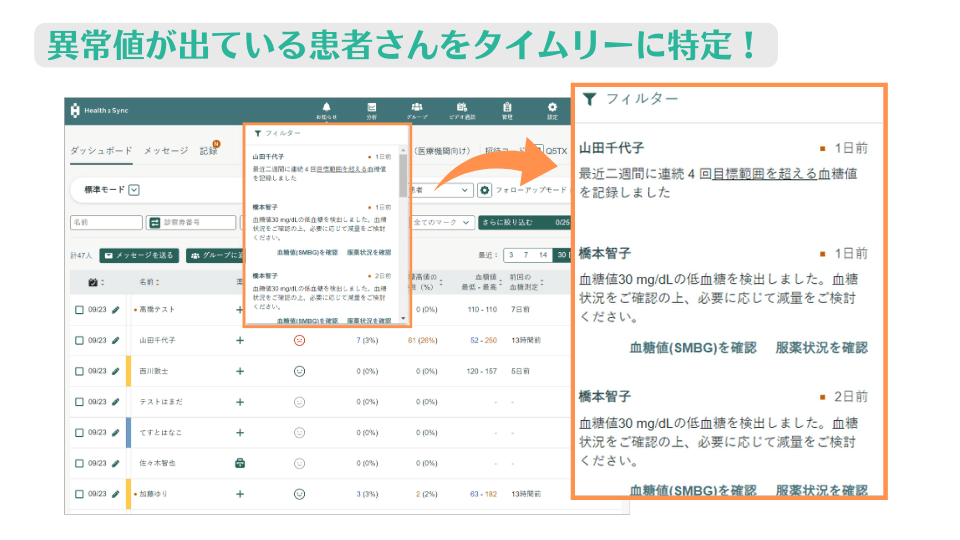Click the メッセージを送る button
This screenshot has width=960, height=540.
[139, 255]
